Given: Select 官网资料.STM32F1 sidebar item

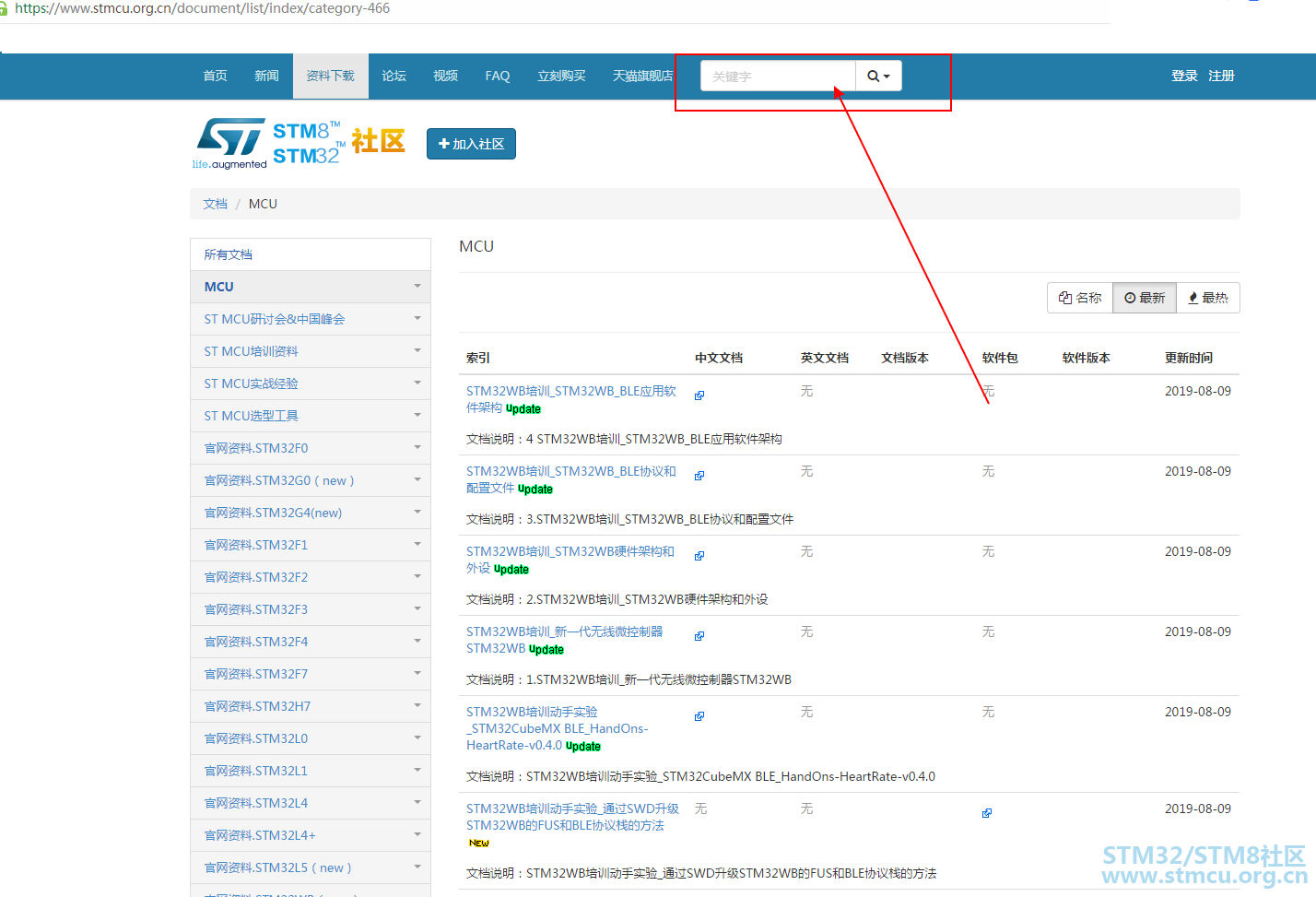Looking at the screenshot, I should click(311, 545).
